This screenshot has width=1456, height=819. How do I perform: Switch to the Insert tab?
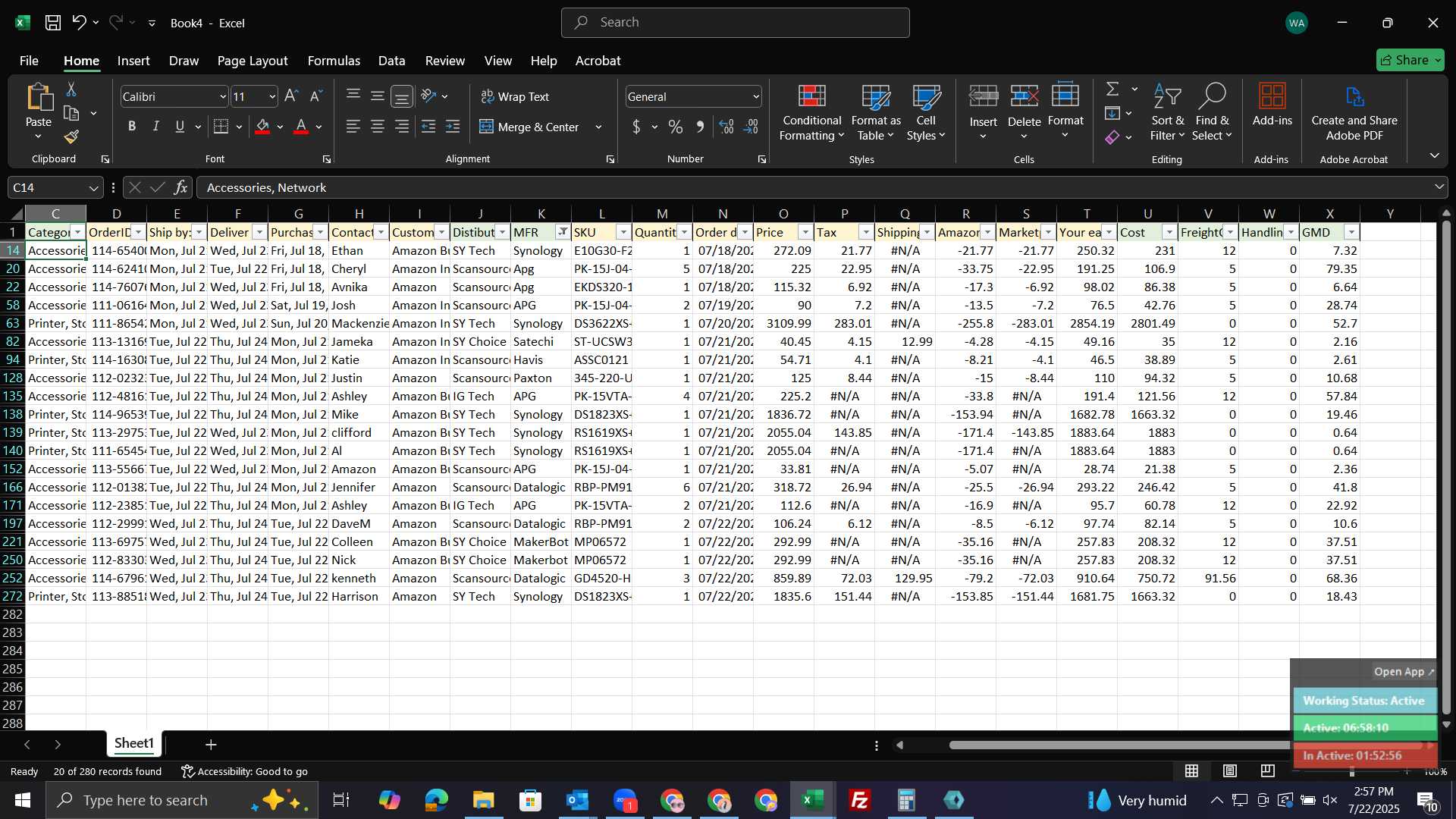(x=133, y=61)
